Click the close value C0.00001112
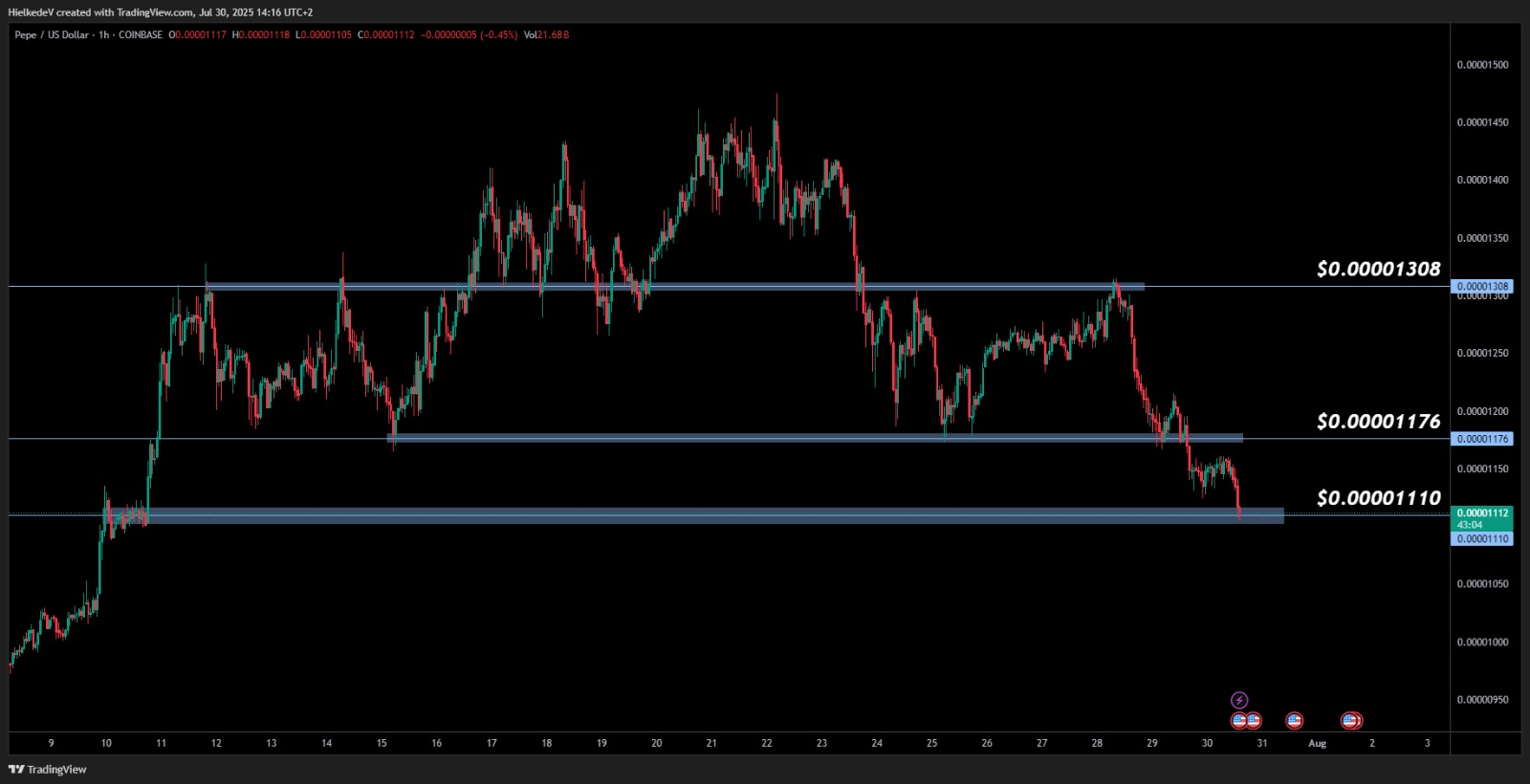 coord(386,35)
